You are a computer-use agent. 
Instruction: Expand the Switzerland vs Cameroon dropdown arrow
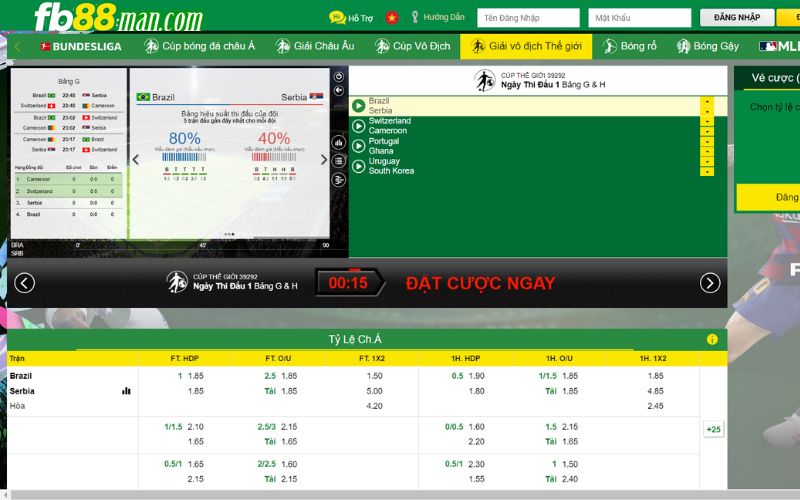pyautogui.click(x=707, y=121)
